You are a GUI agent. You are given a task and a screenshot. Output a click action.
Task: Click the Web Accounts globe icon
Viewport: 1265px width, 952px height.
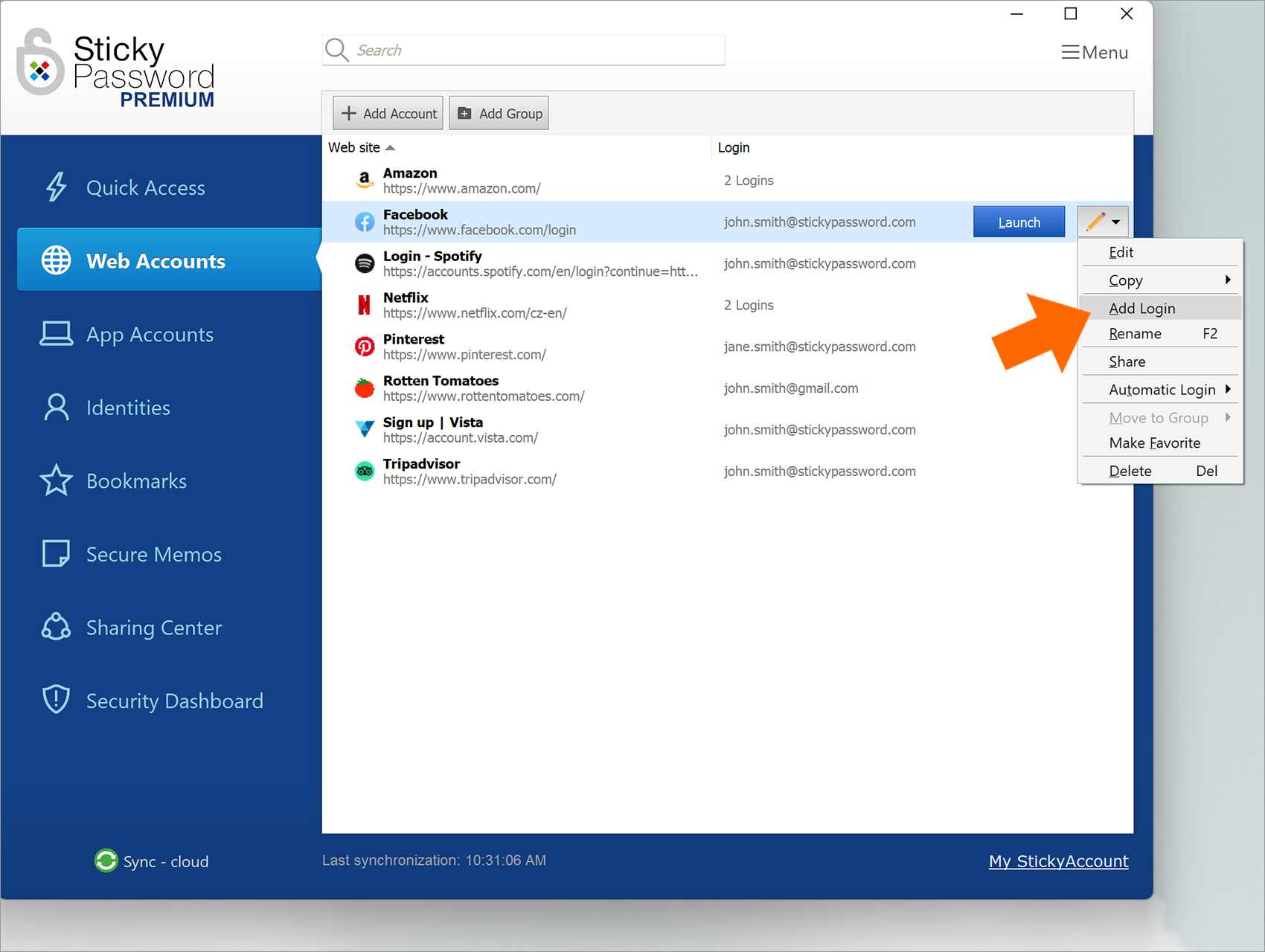pos(56,260)
